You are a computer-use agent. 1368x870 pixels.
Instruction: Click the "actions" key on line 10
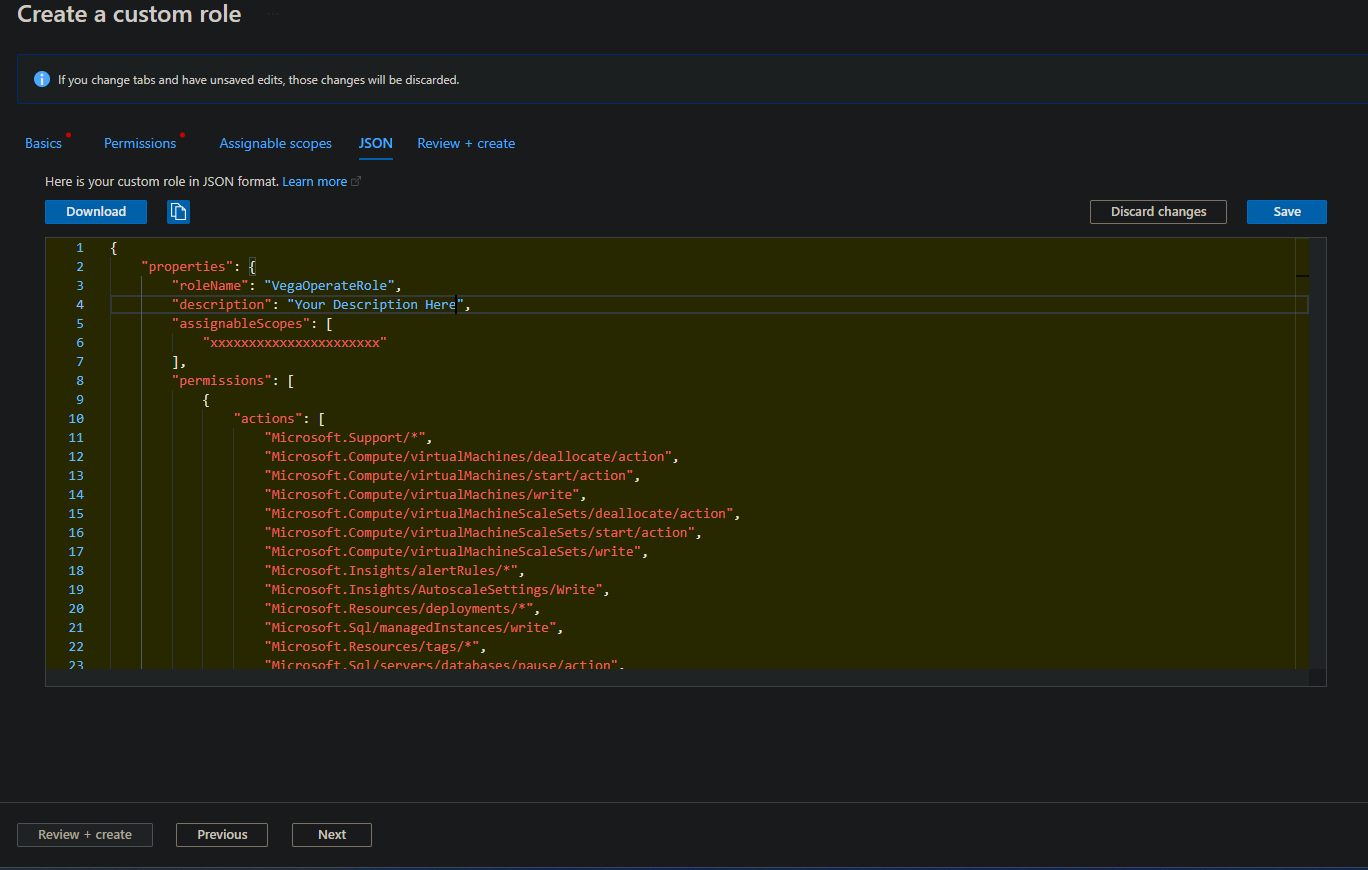[269, 418]
